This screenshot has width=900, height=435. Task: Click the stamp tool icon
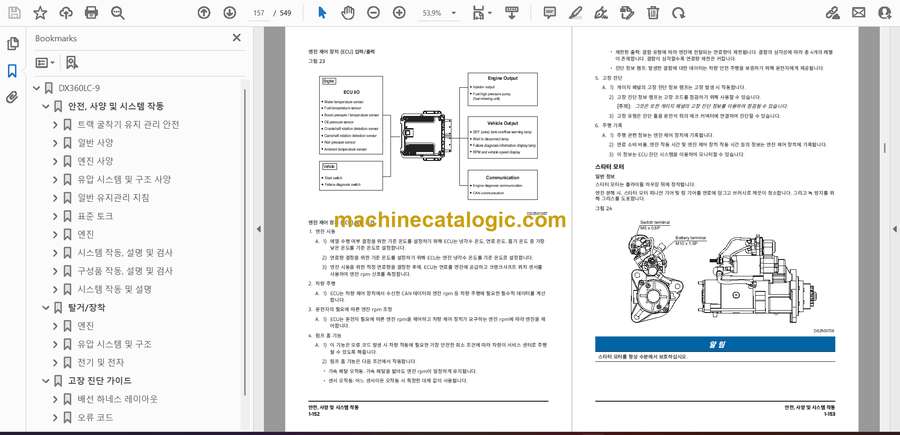627,13
